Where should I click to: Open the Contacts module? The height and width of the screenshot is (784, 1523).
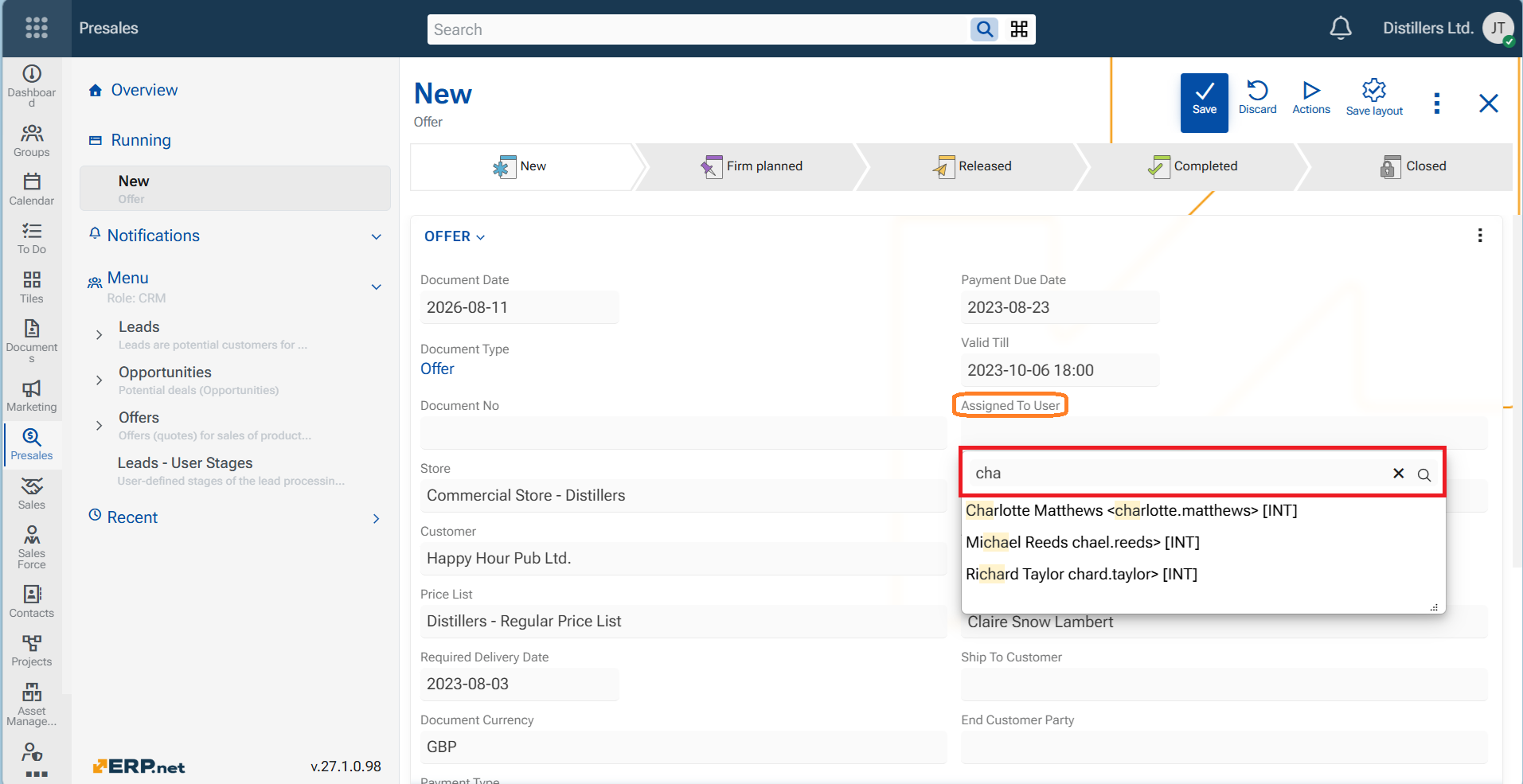coord(32,602)
